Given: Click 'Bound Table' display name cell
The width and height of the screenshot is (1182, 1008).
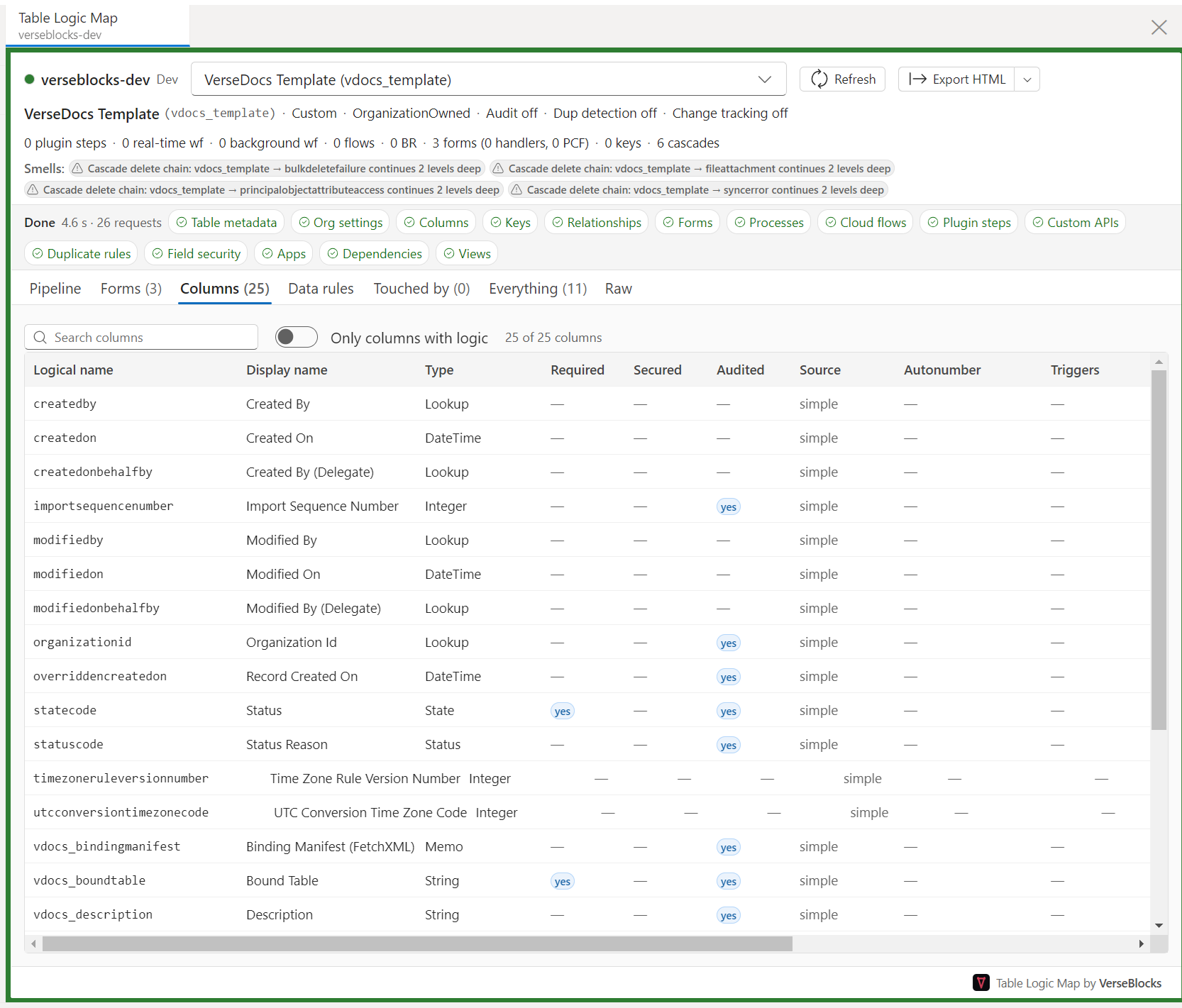Looking at the screenshot, I should 282,880.
